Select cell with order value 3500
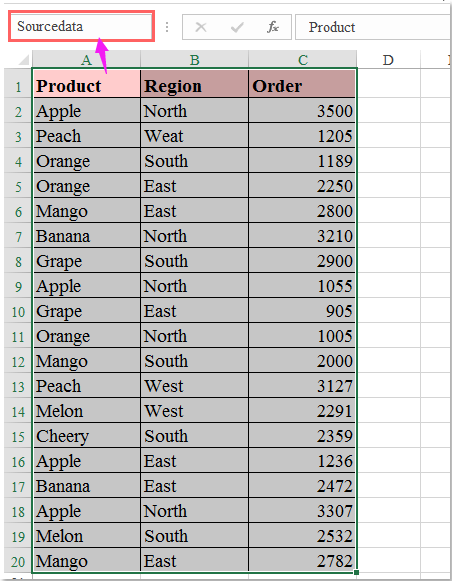This screenshot has height=581, width=452. [x=302, y=110]
